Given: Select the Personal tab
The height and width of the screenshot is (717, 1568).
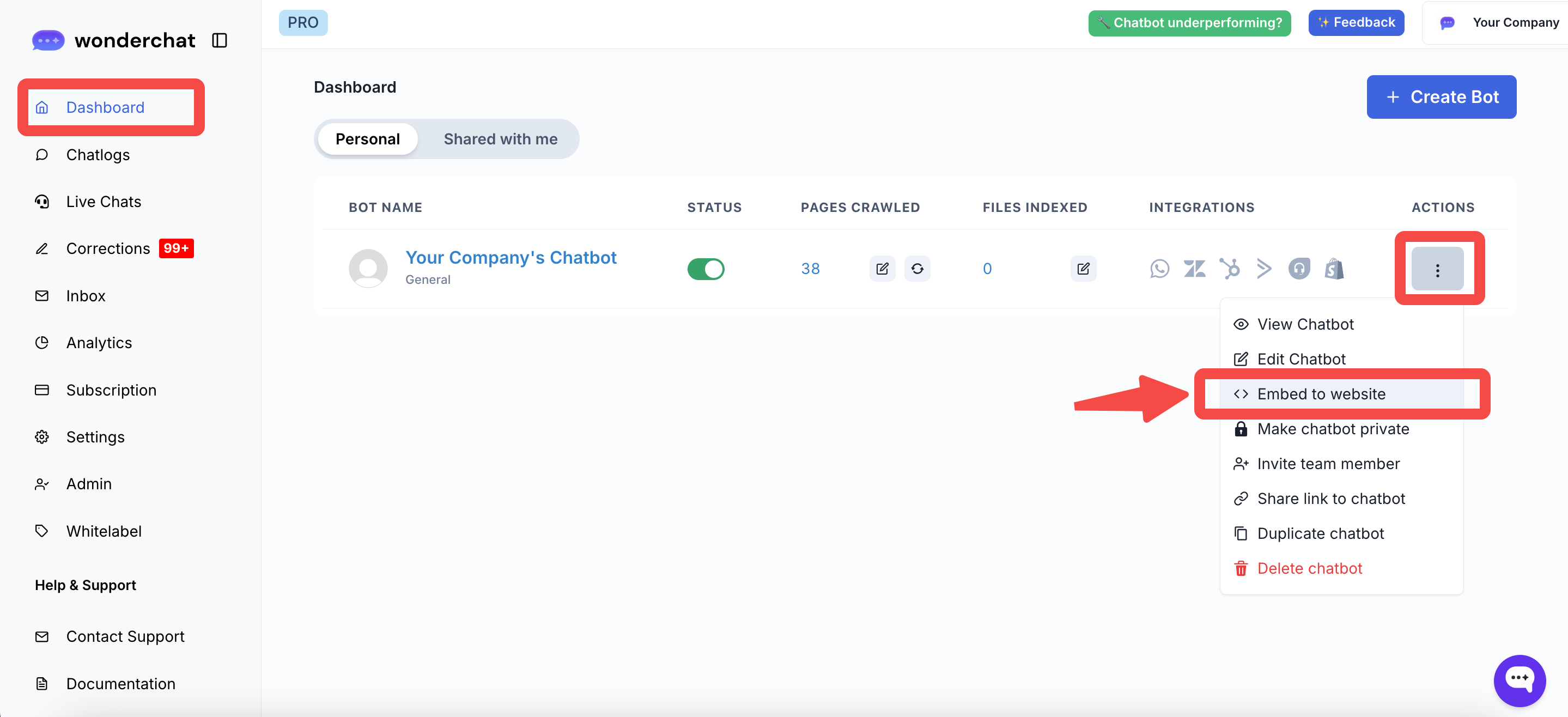Looking at the screenshot, I should pyautogui.click(x=367, y=139).
